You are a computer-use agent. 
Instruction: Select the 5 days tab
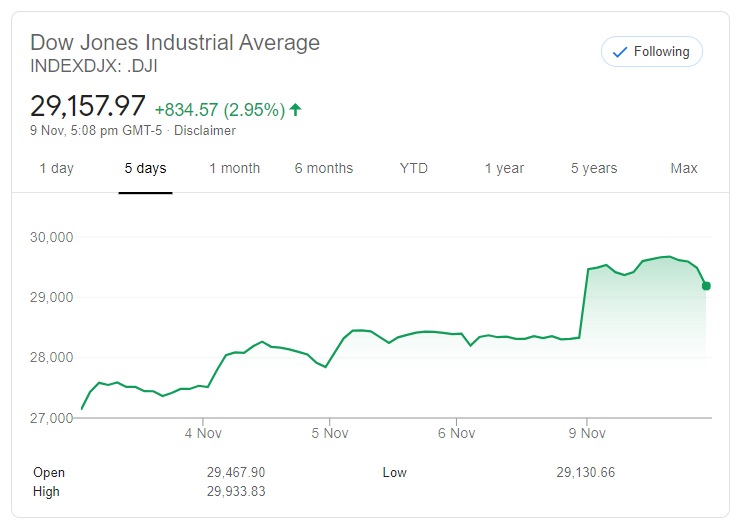[145, 168]
